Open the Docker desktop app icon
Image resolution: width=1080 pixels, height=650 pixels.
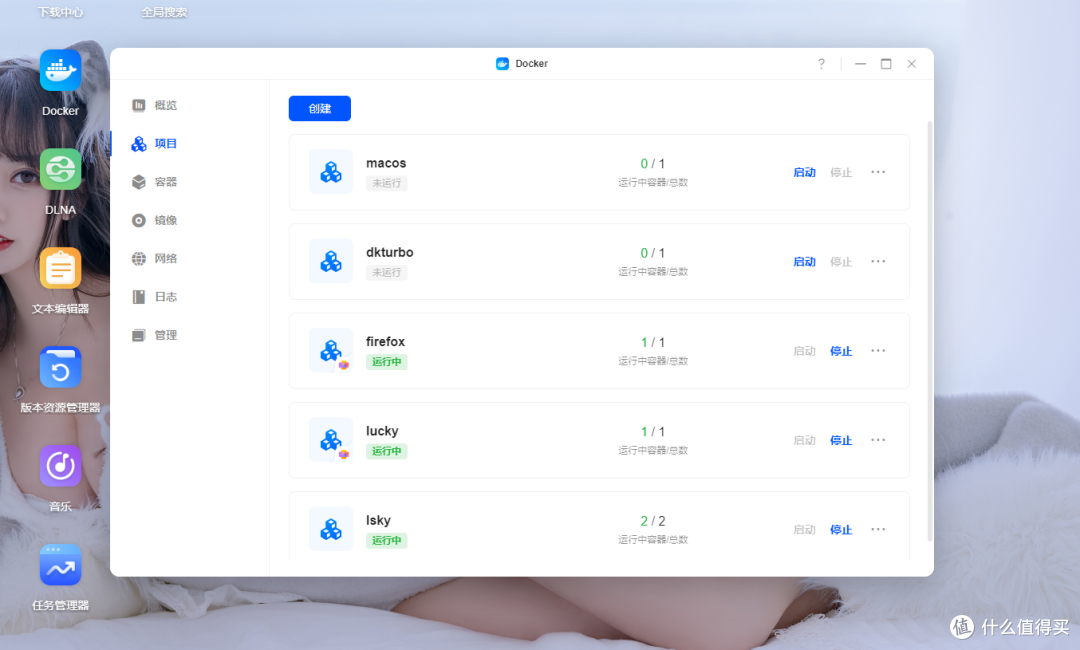click(x=61, y=70)
